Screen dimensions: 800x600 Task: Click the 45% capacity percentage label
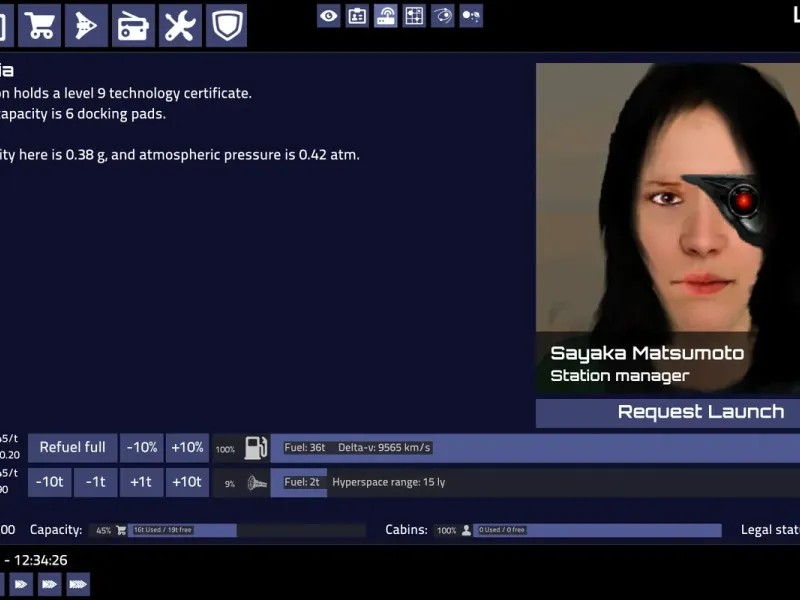coord(104,531)
